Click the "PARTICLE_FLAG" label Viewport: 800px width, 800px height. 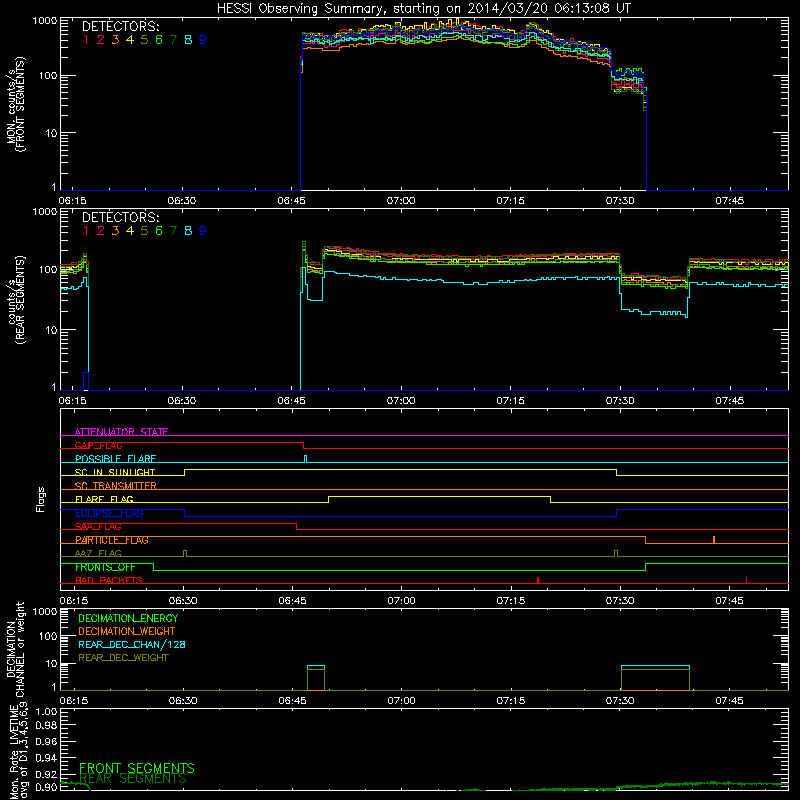tap(112, 540)
